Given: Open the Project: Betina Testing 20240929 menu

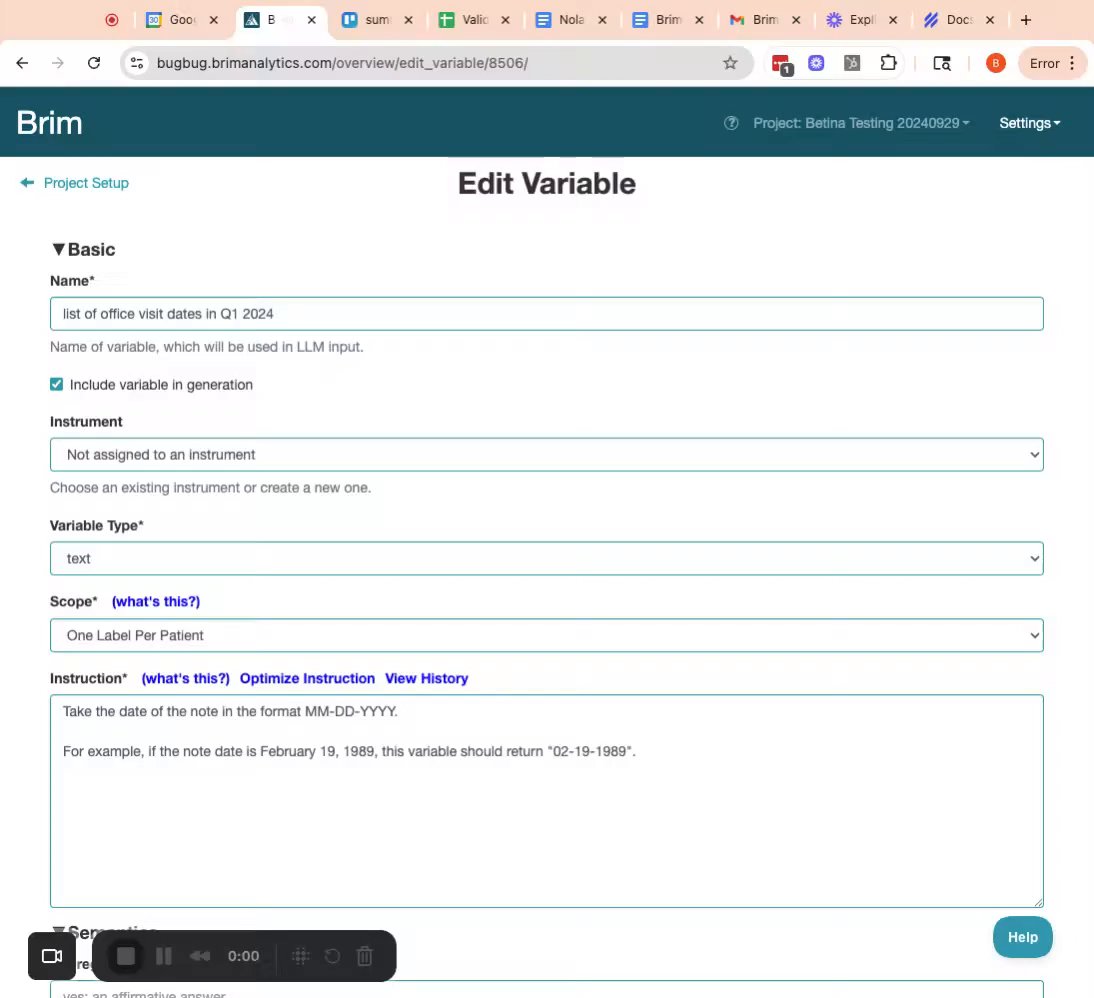Looking at the screenshot, I should coord(861,123).
